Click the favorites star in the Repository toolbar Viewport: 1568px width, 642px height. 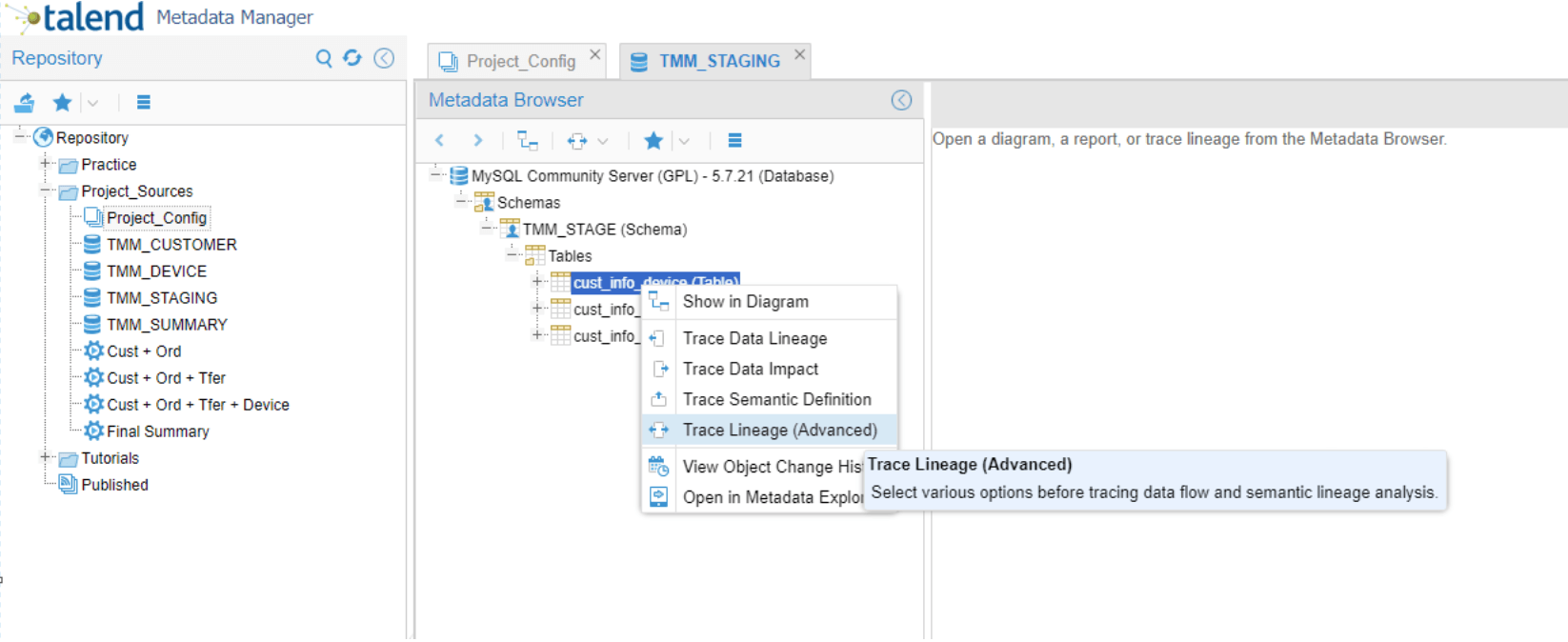62,102
